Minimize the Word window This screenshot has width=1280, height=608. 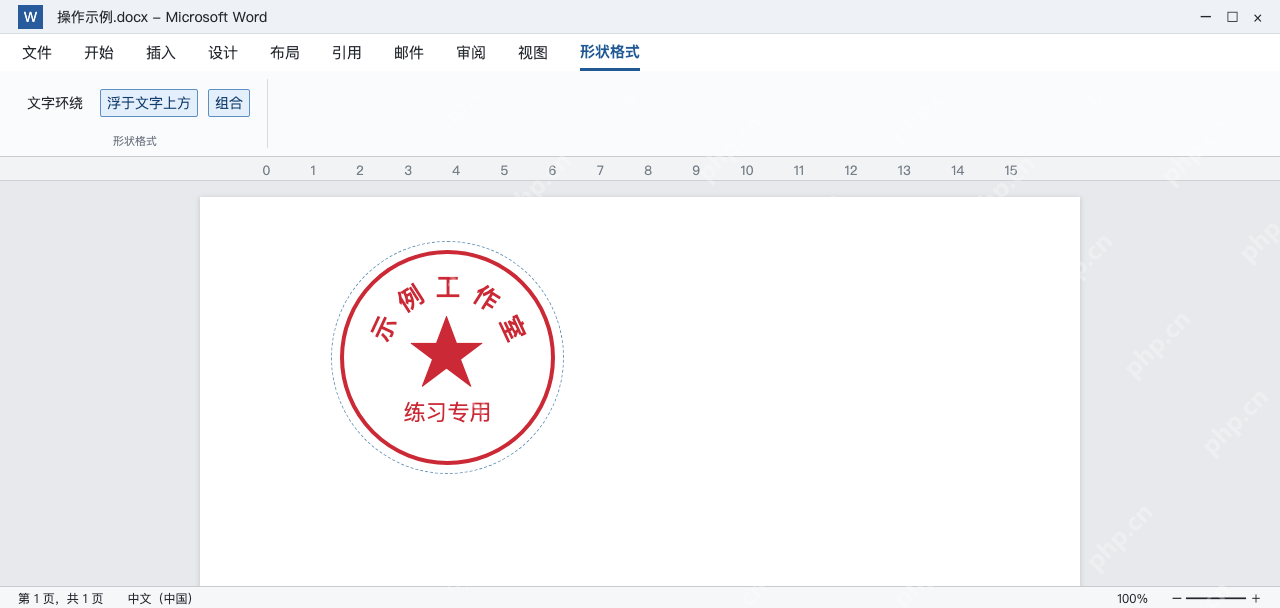(x=1206, y=17)
